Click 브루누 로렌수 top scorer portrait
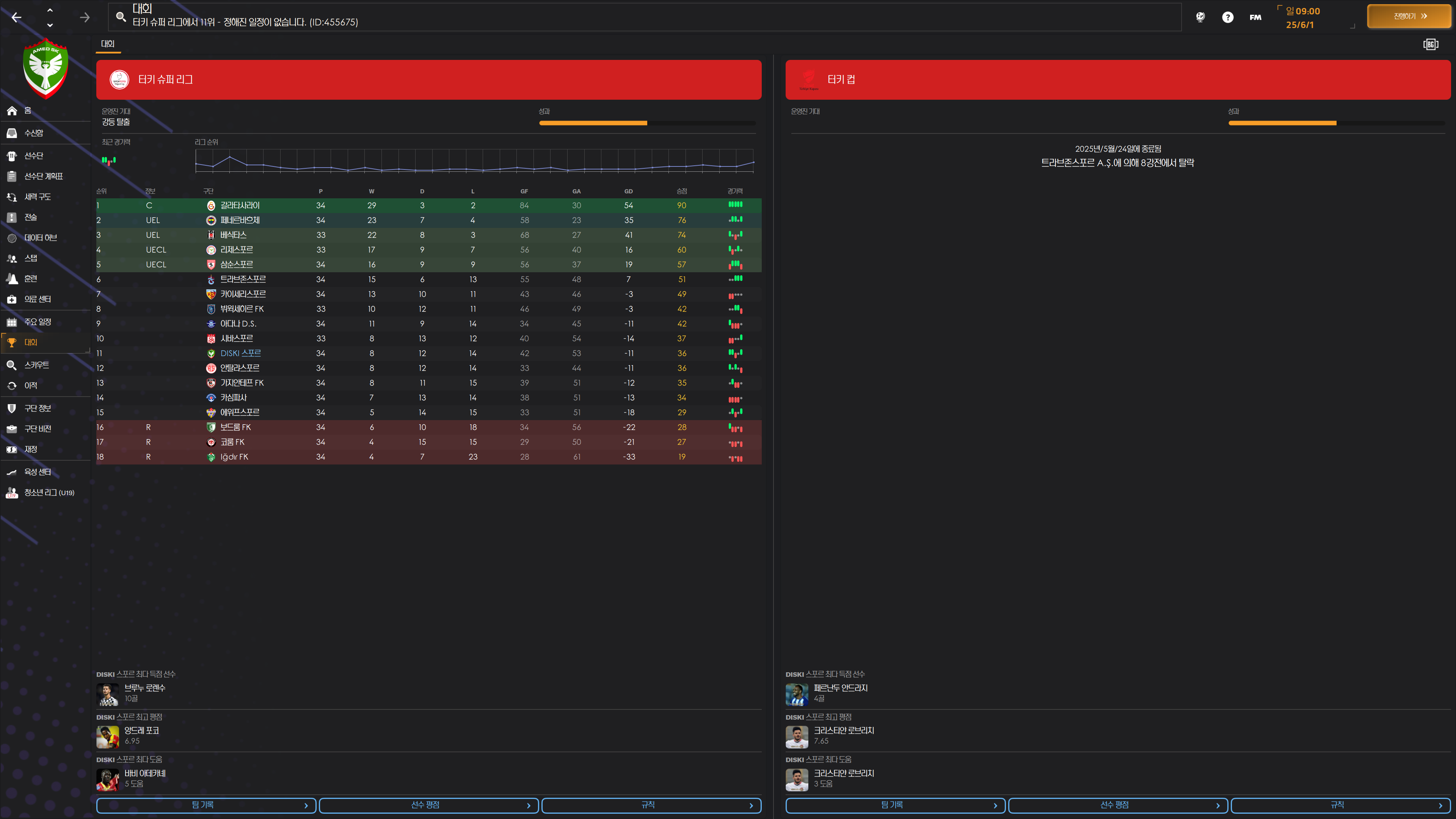 [x=107, y=694]
